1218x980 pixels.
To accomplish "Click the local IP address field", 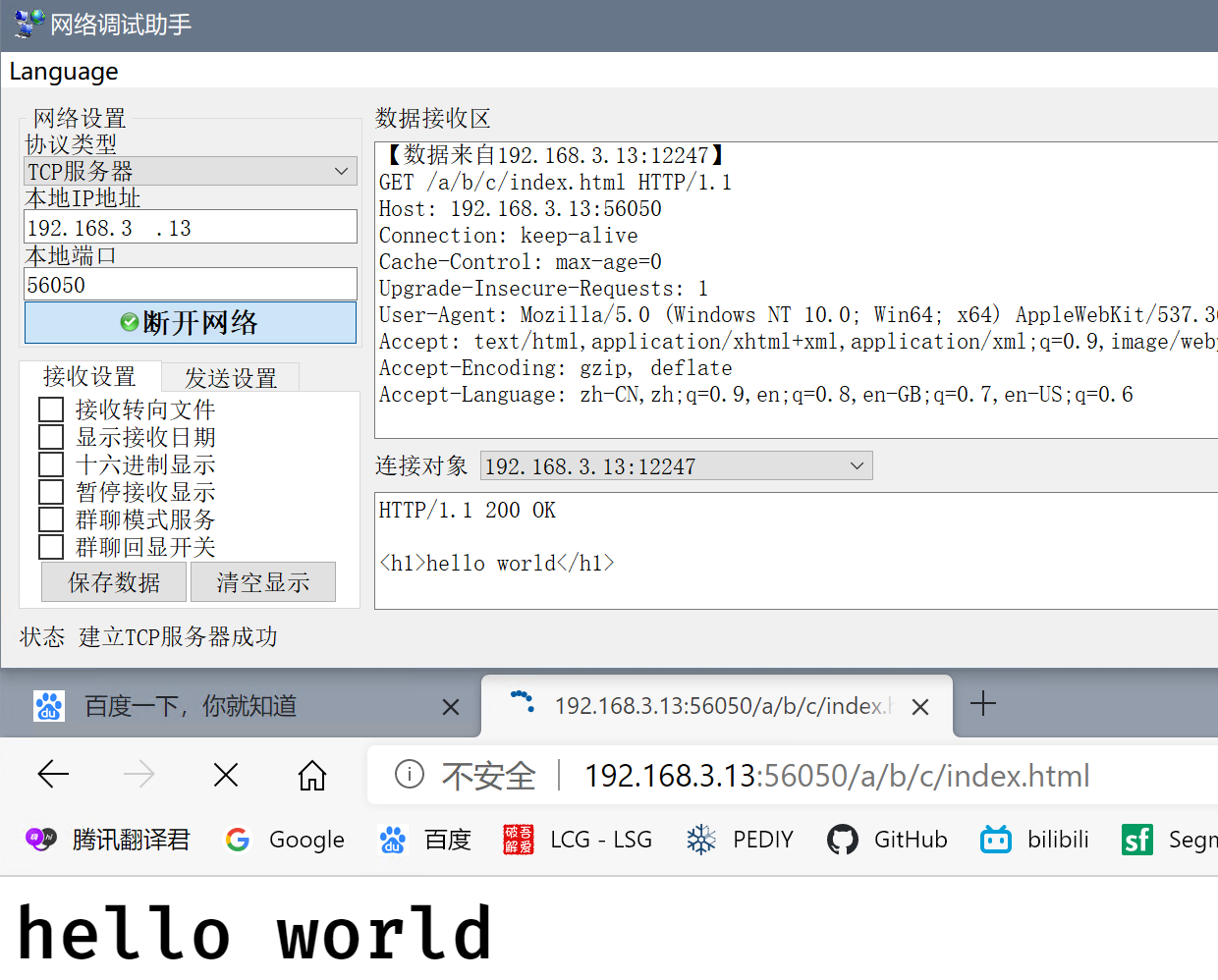I will (190, 227).
